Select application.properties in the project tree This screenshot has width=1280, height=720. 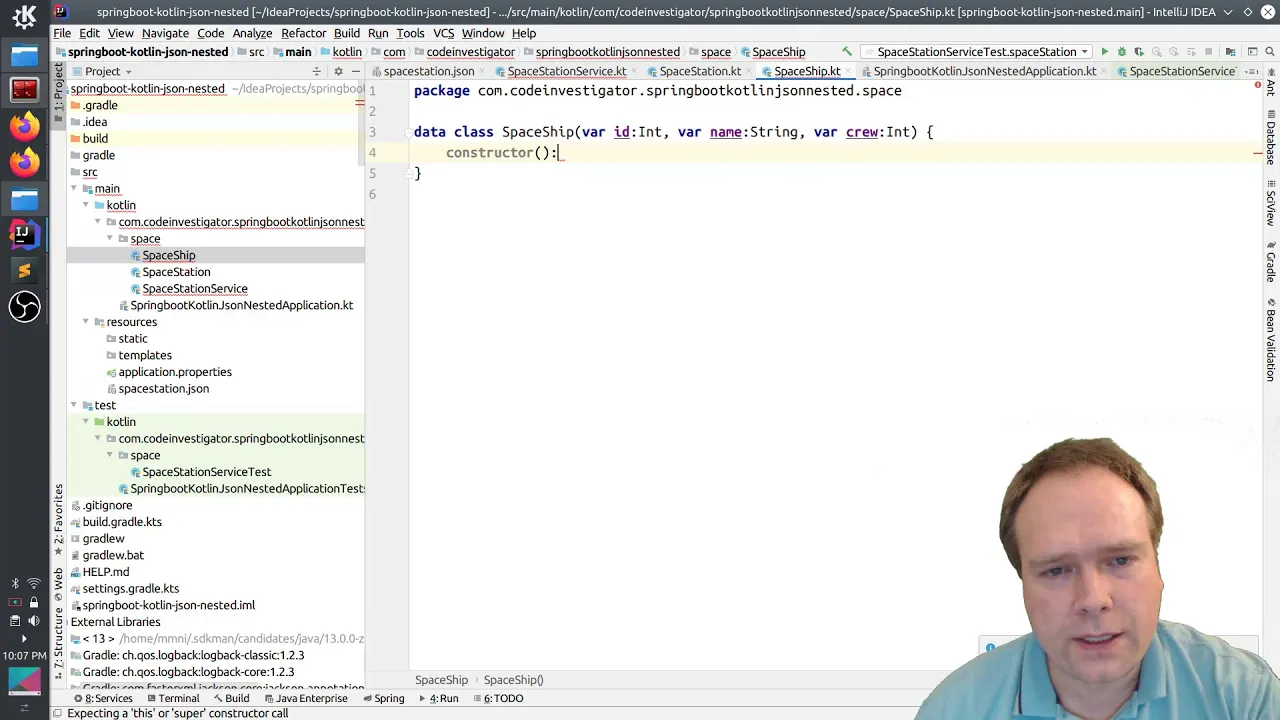tap(175, 372)
